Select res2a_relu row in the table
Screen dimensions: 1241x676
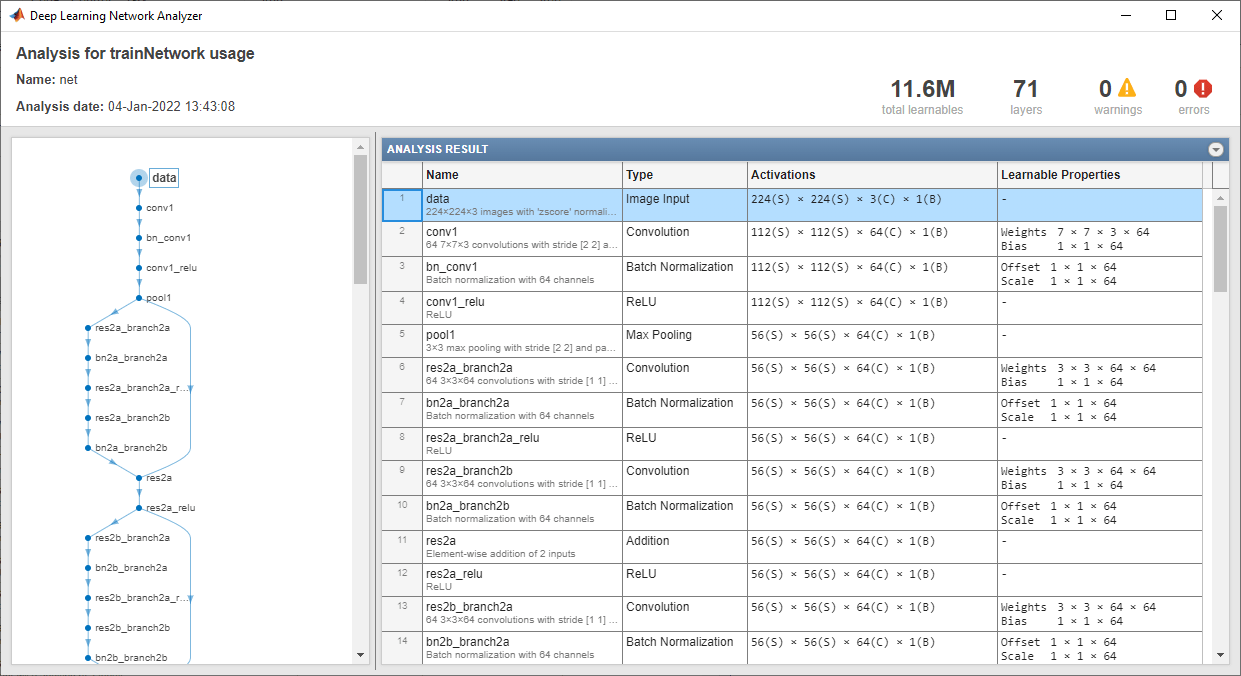coord(792,580)
